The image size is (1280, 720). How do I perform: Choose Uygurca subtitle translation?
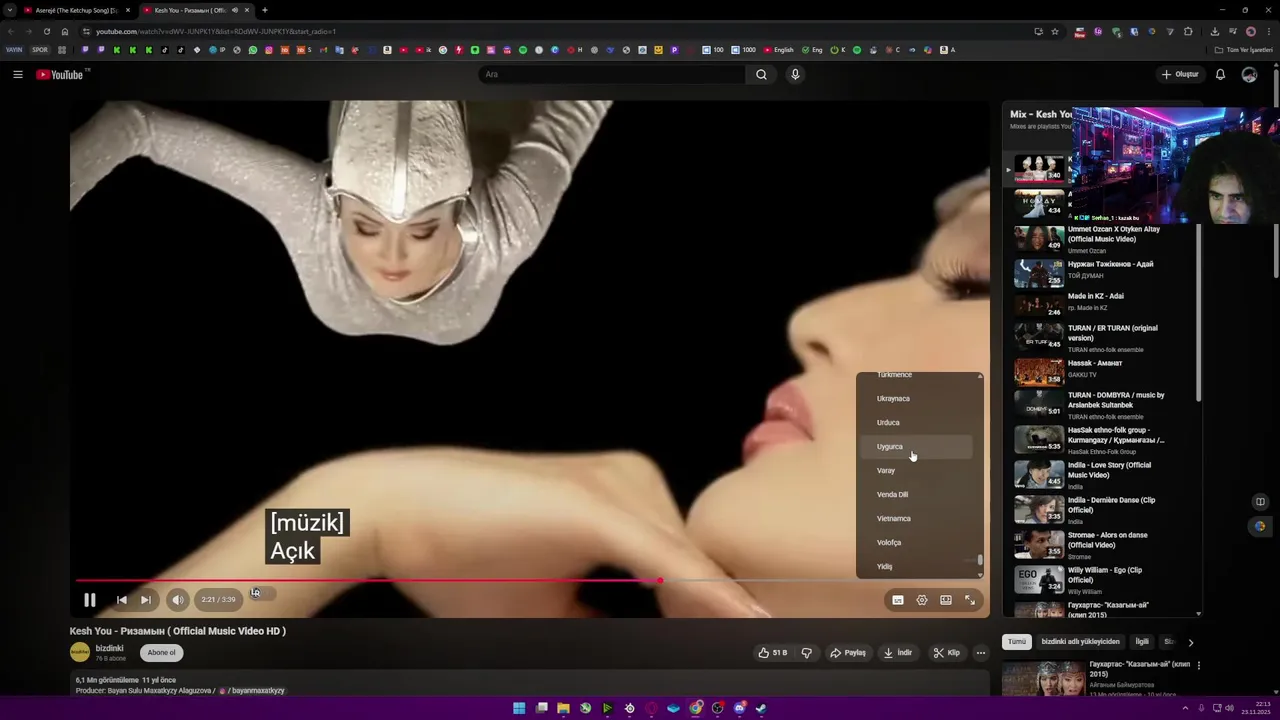point(918,446)
